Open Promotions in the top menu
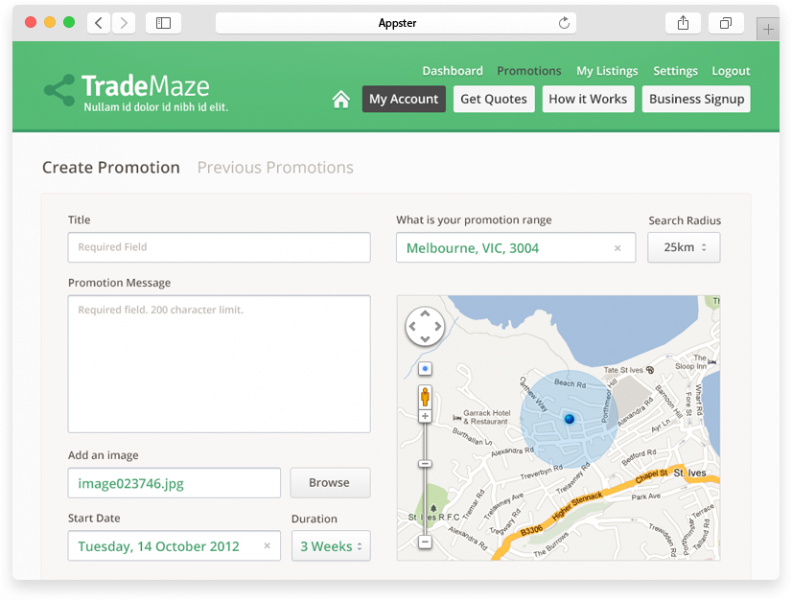 point(529,71)
